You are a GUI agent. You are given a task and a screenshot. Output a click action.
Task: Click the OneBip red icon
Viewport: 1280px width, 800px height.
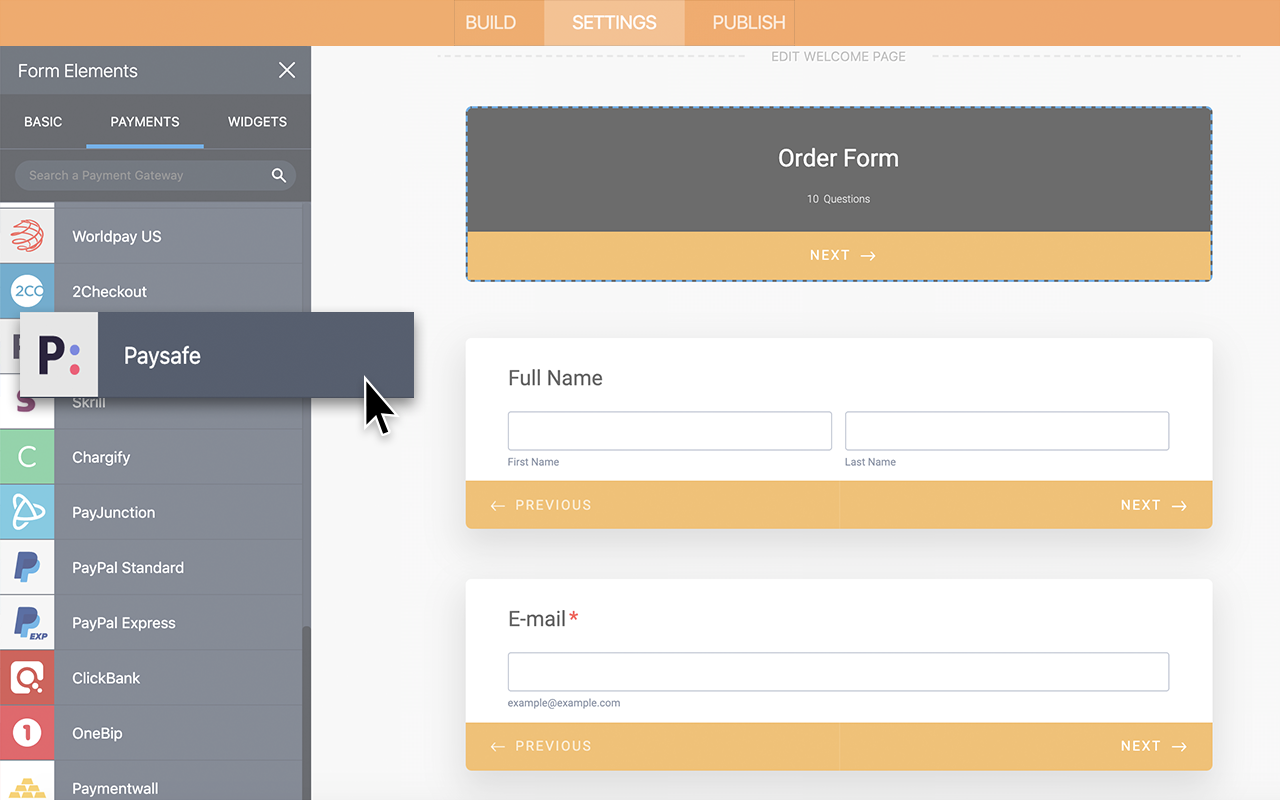27,733
